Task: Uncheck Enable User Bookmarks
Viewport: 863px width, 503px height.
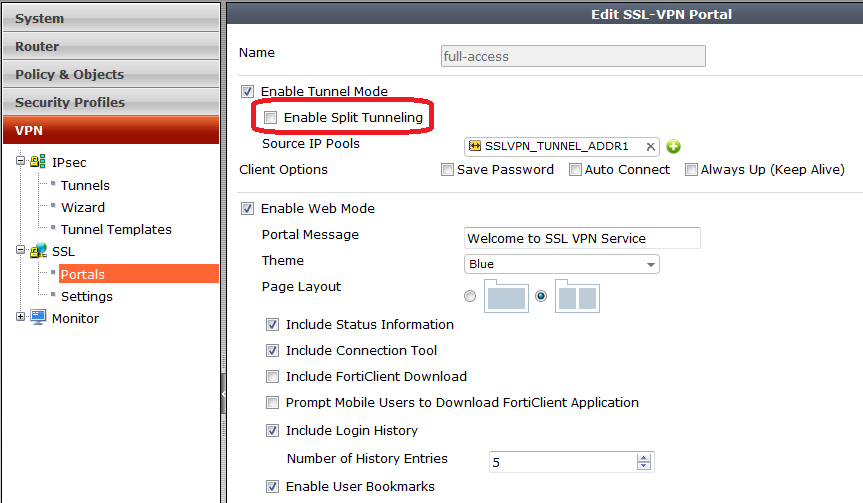Action: (x=272, y=486)
